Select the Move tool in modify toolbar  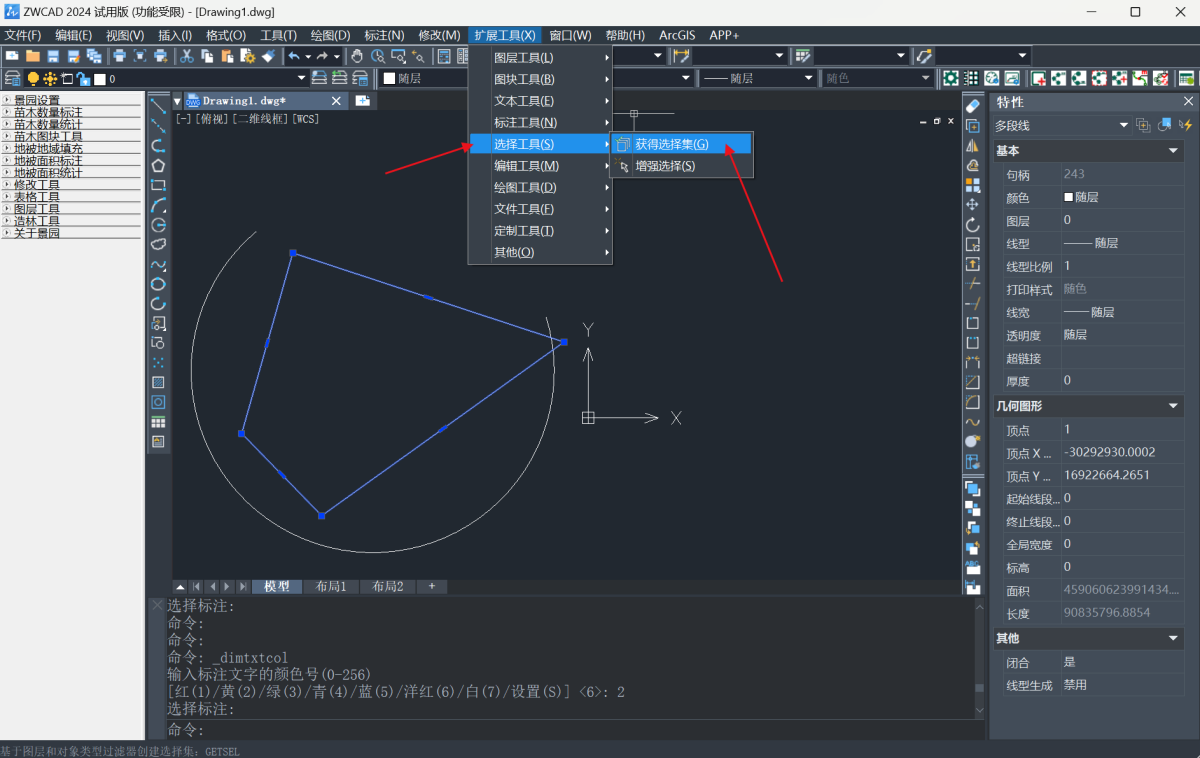[x=972, y=204]
